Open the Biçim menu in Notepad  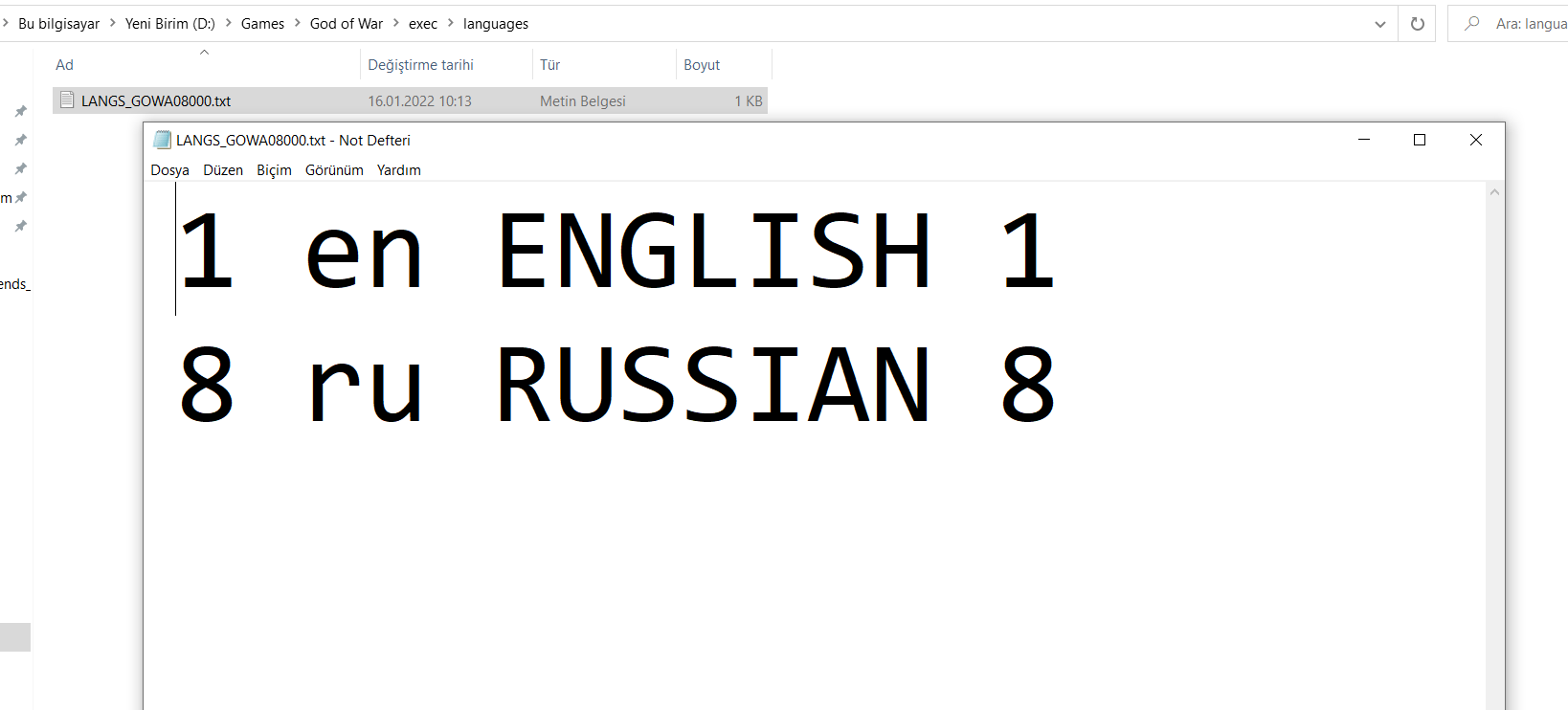click(x=274, y=170)
